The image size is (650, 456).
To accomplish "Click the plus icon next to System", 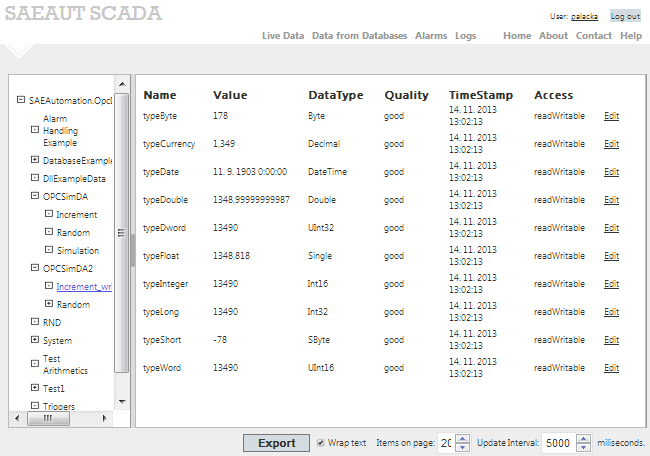I will tap(35, 340).
